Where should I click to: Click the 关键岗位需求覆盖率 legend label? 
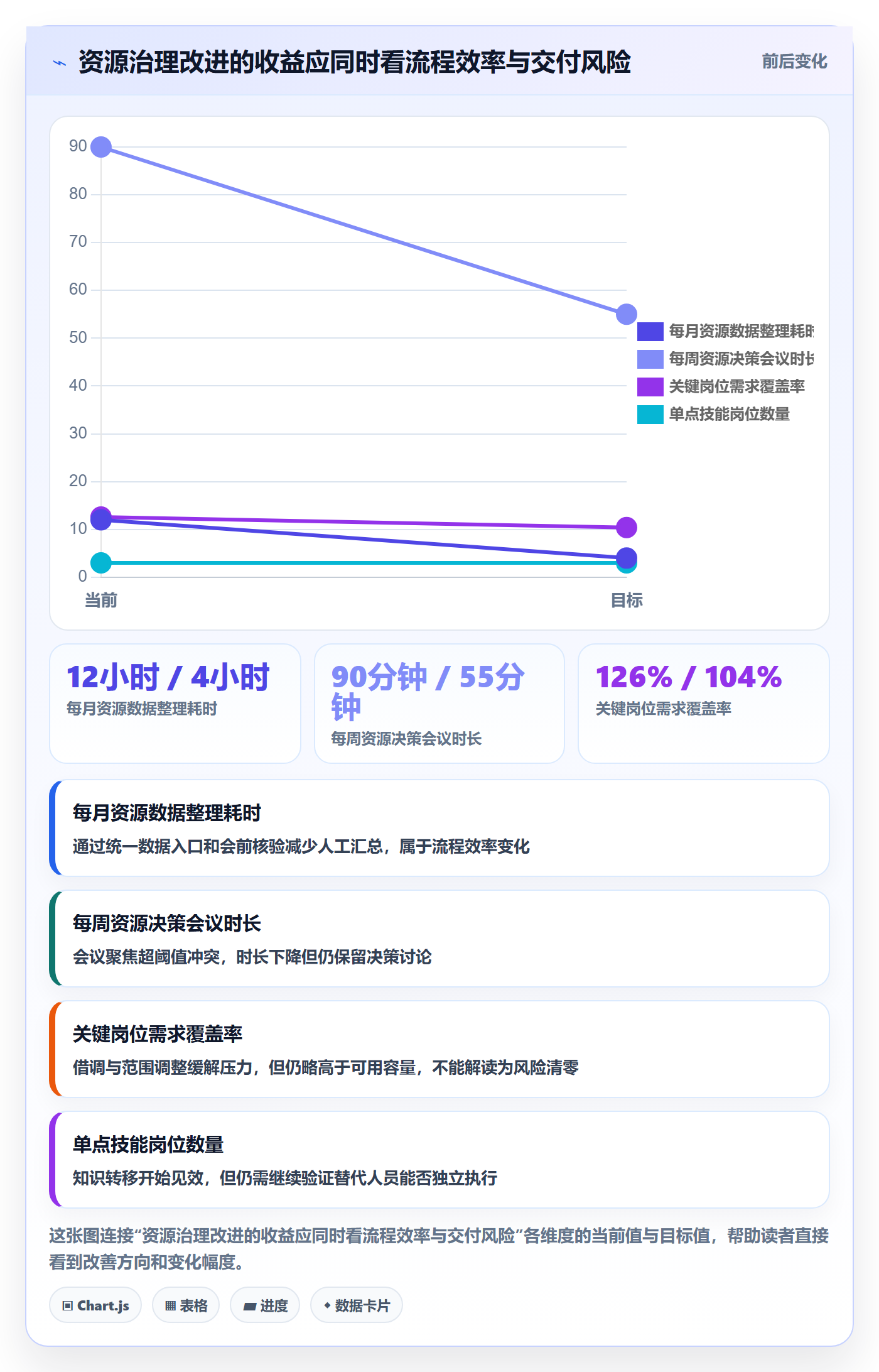736,386
